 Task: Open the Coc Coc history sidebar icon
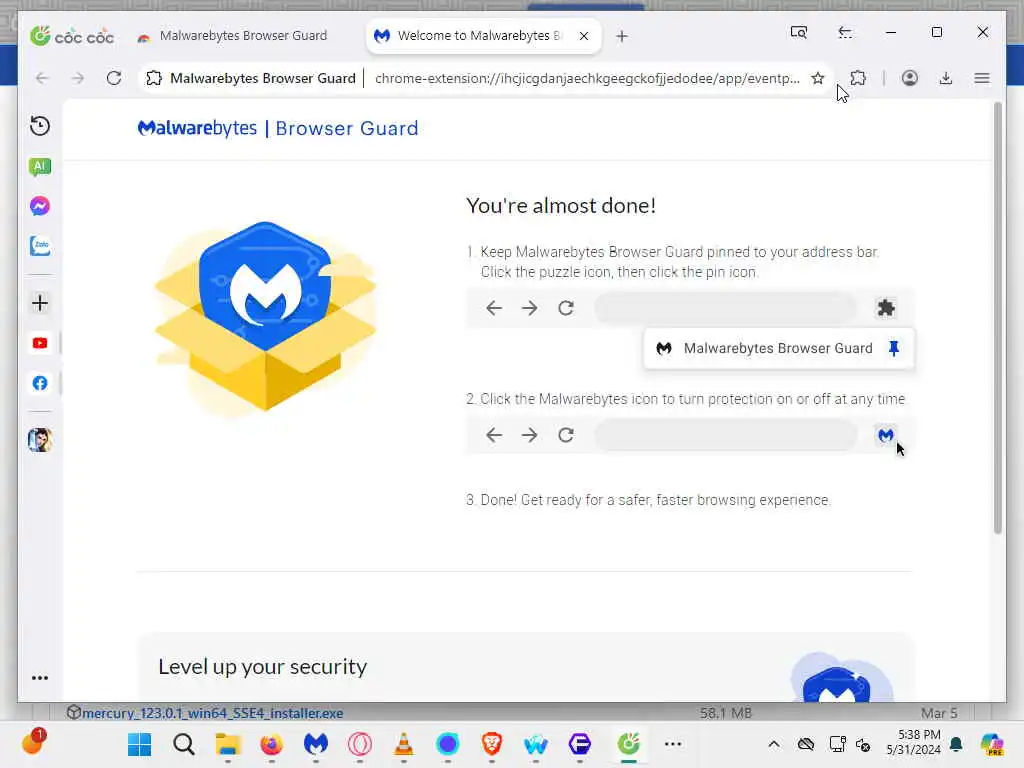[x=40, y=126]
